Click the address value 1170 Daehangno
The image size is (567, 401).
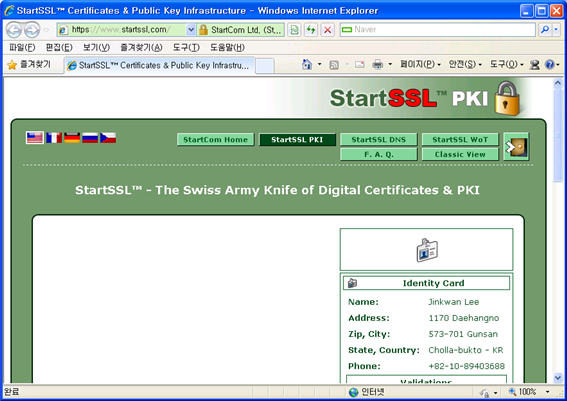(x=464, y=318)
